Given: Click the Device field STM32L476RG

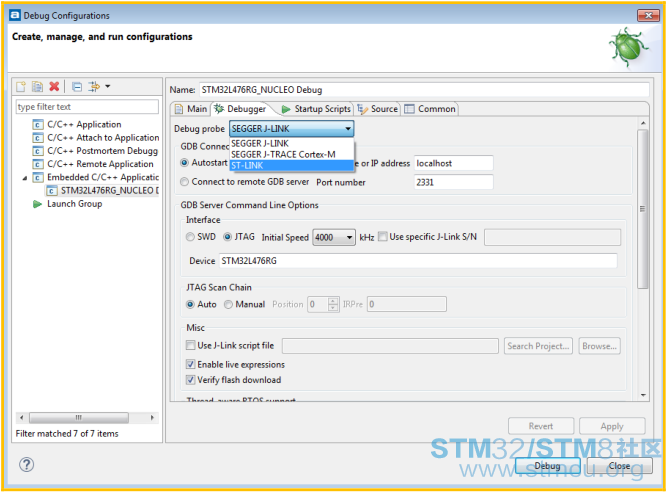Looking at the screenshot, I should [x=418, y=261].
